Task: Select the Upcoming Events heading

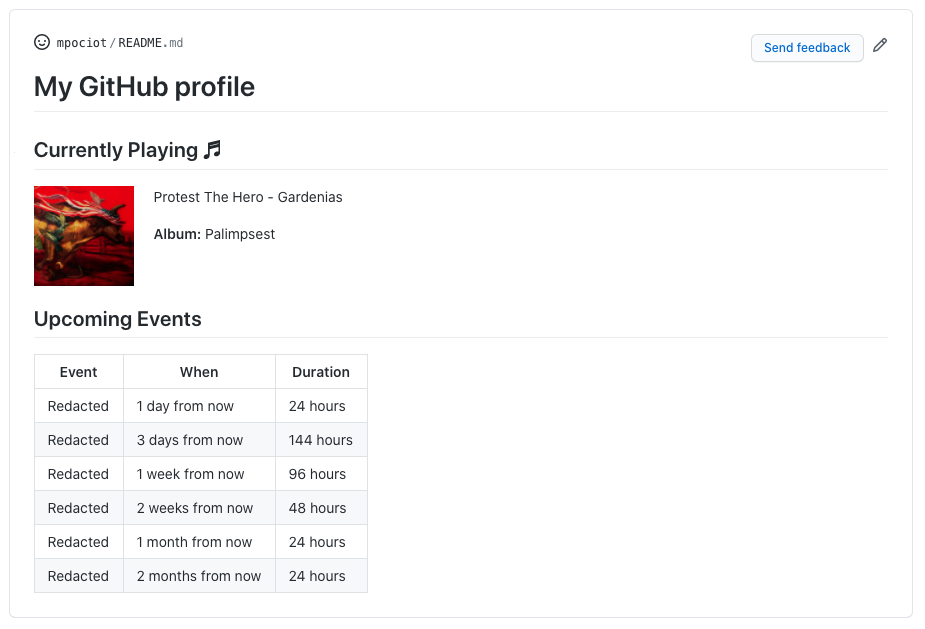Action: coord(118,320)
